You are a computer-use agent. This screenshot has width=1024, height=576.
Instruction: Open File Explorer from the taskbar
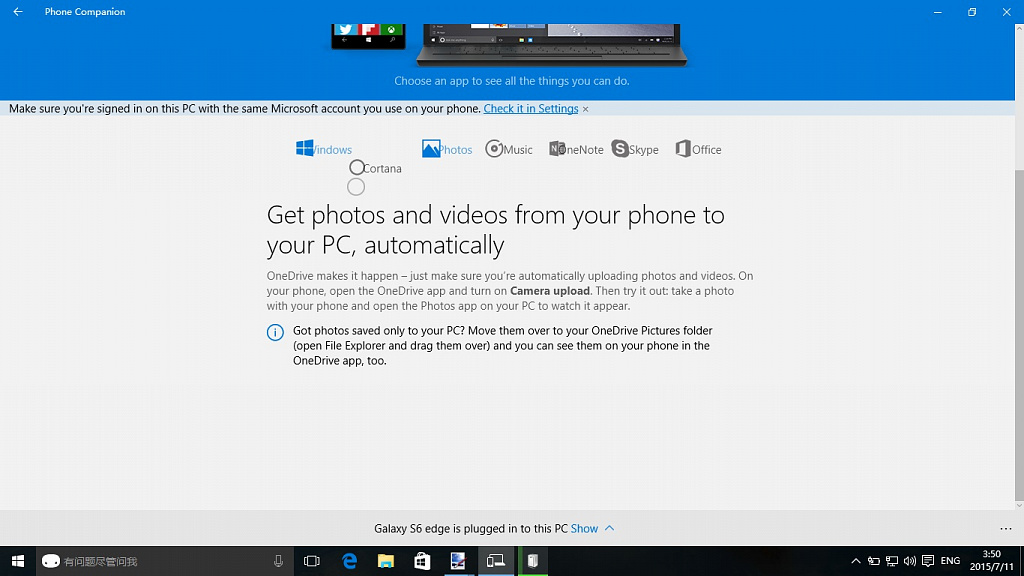coord(386,561)
